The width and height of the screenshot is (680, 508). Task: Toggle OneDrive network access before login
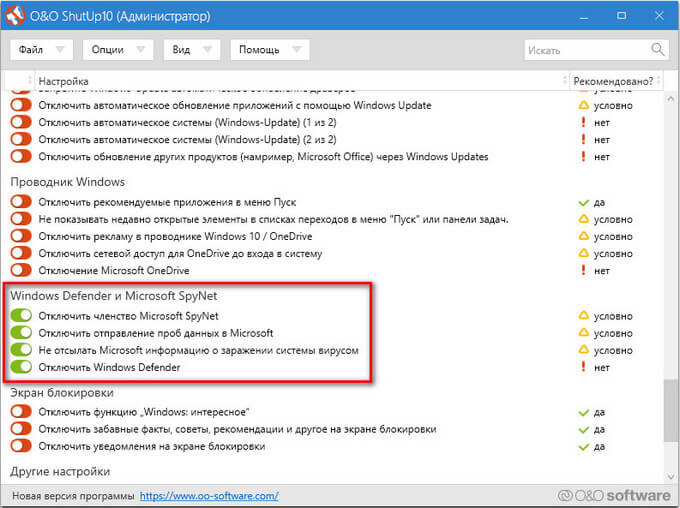21,252
